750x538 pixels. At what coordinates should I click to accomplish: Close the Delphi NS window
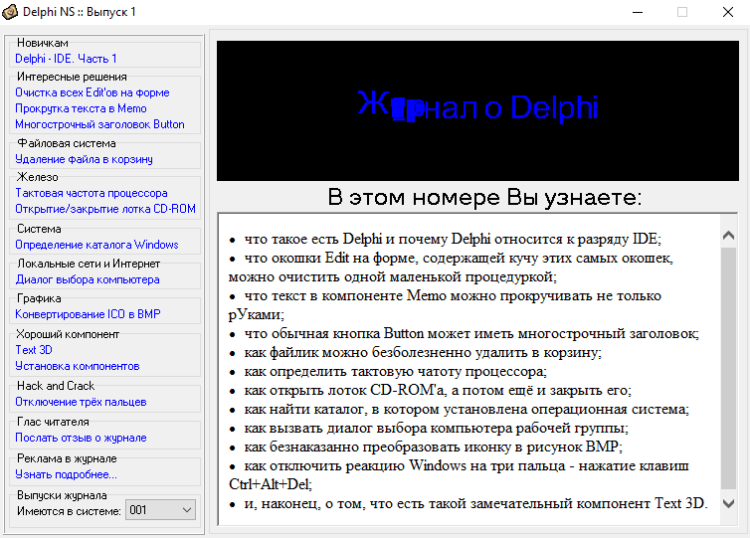[x=728, y=12]
